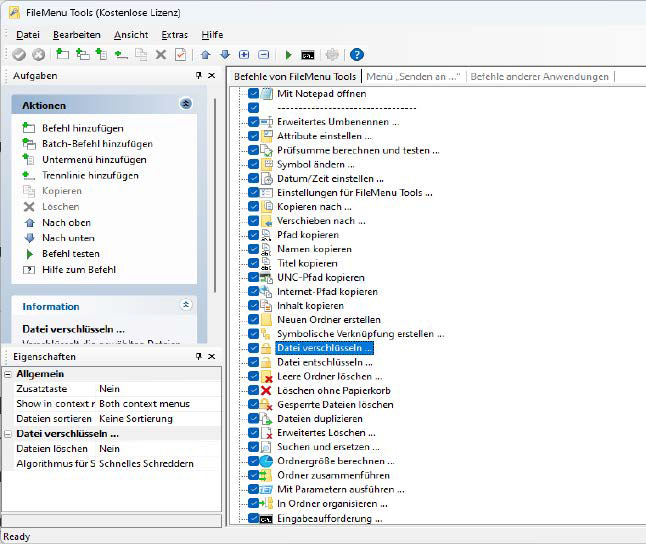Click the Delete X toolbar icon
646x544 pixels.
coord(161,54)
